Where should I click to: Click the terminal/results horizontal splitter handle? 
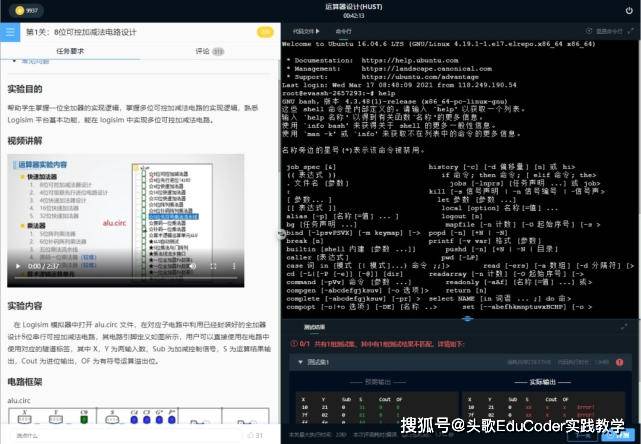[468, 318]
